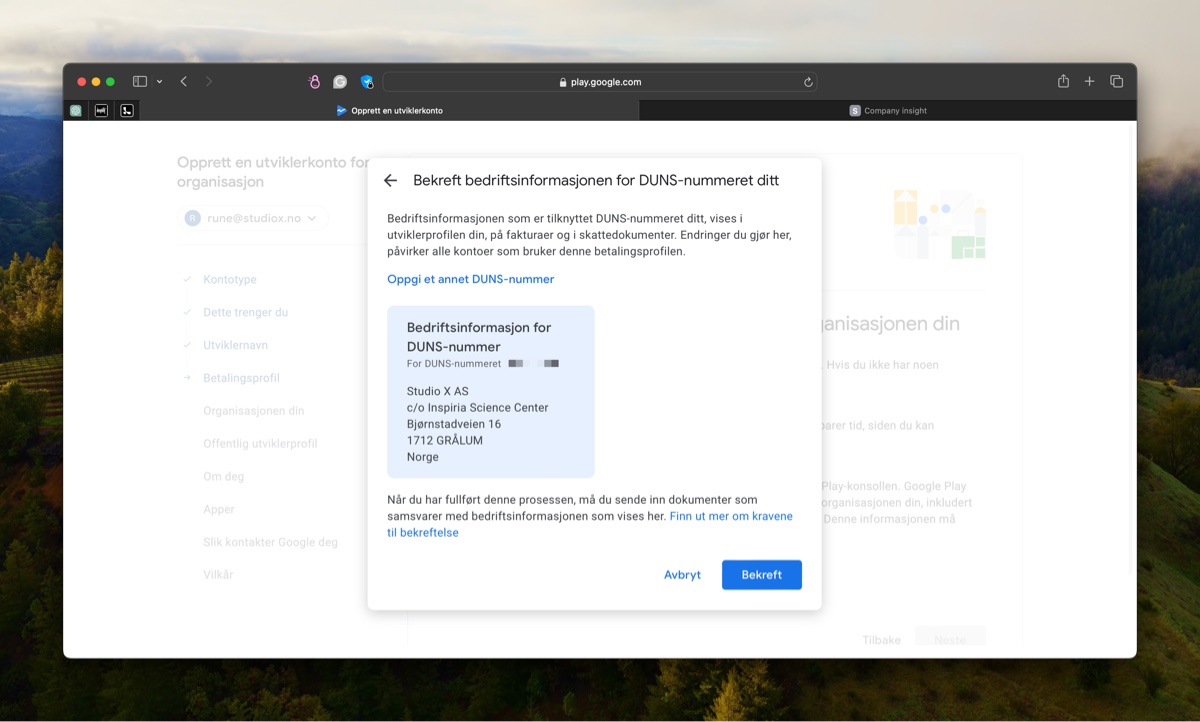Go back with the dialog's arrow icon

click(x=391, y=181)
